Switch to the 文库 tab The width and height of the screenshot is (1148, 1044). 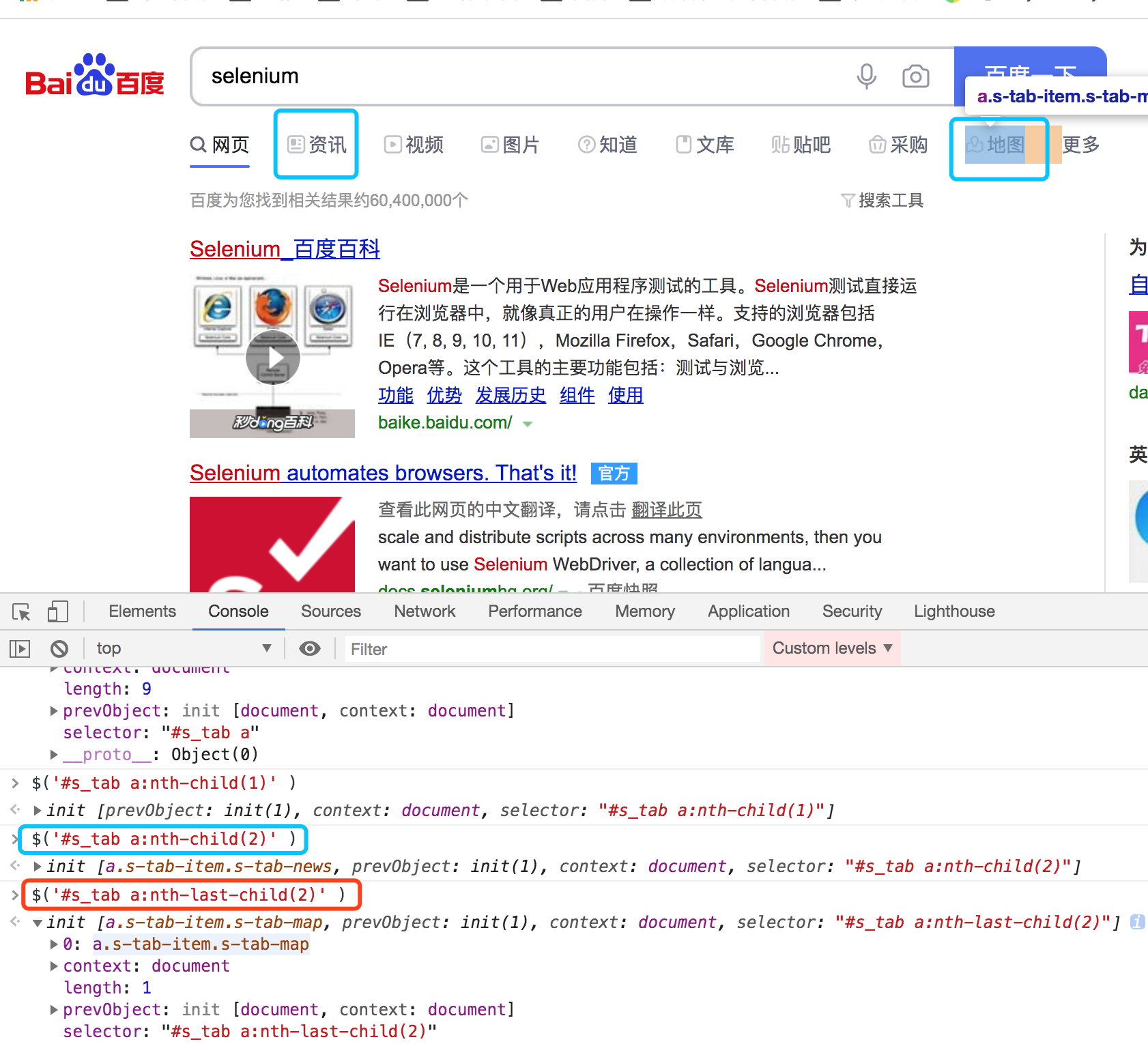(x=704, y=145)
